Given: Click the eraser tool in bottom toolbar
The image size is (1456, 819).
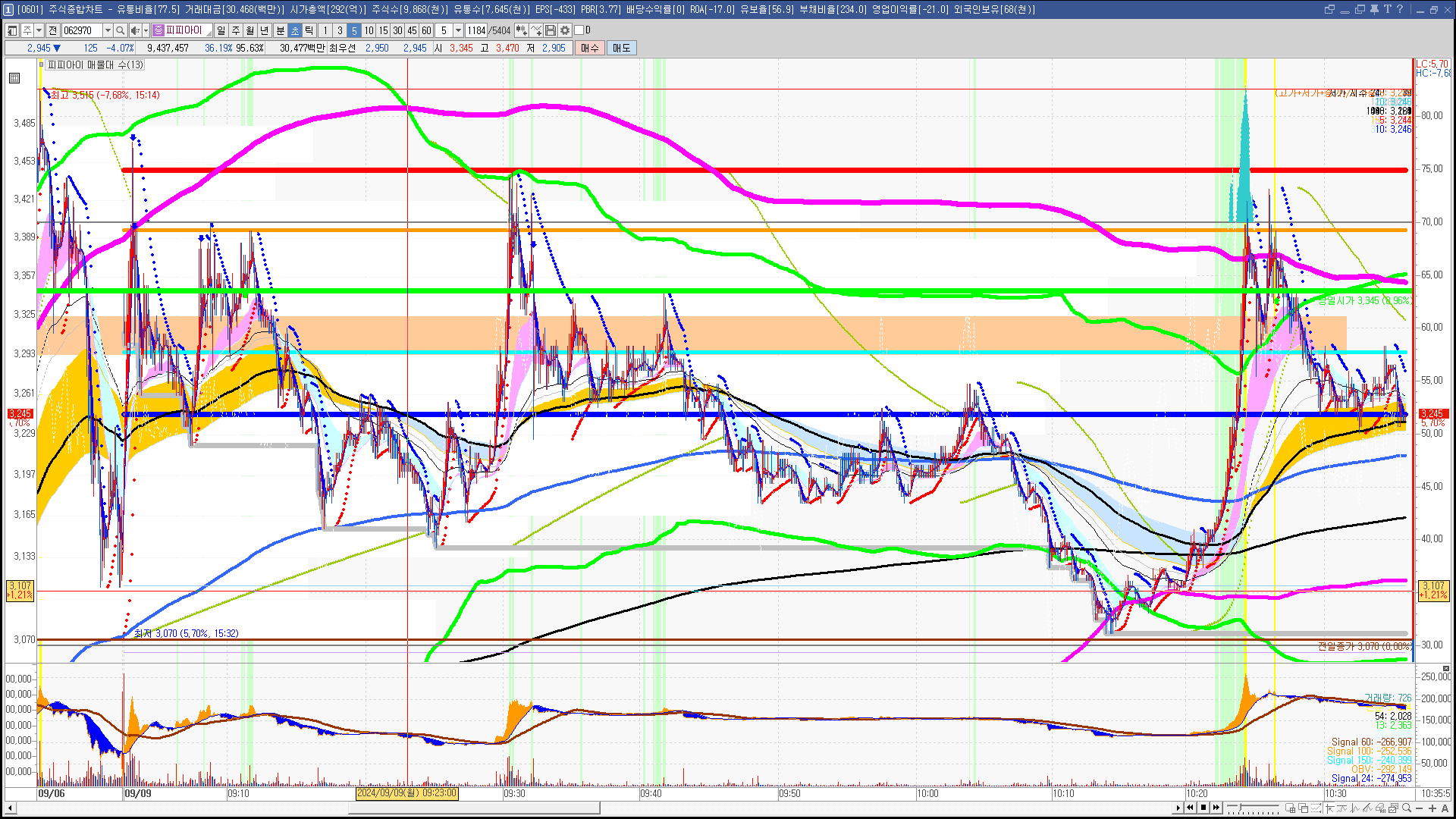Looking at the screenshot, I should point(1379,808).
